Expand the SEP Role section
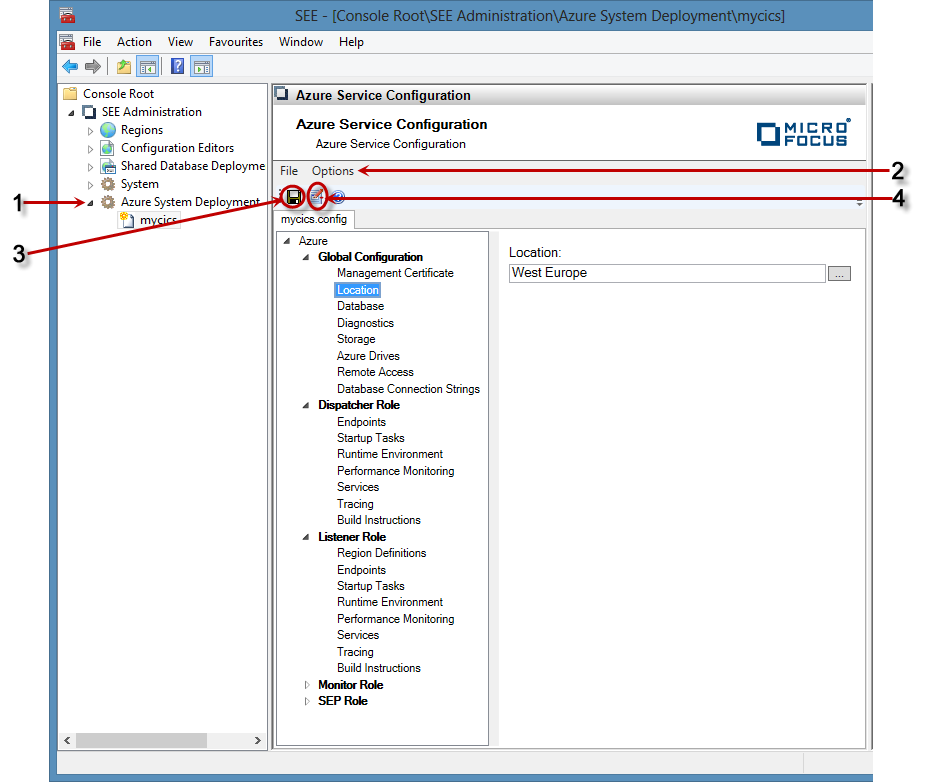The image size is (929, 782). pos(307,702)
